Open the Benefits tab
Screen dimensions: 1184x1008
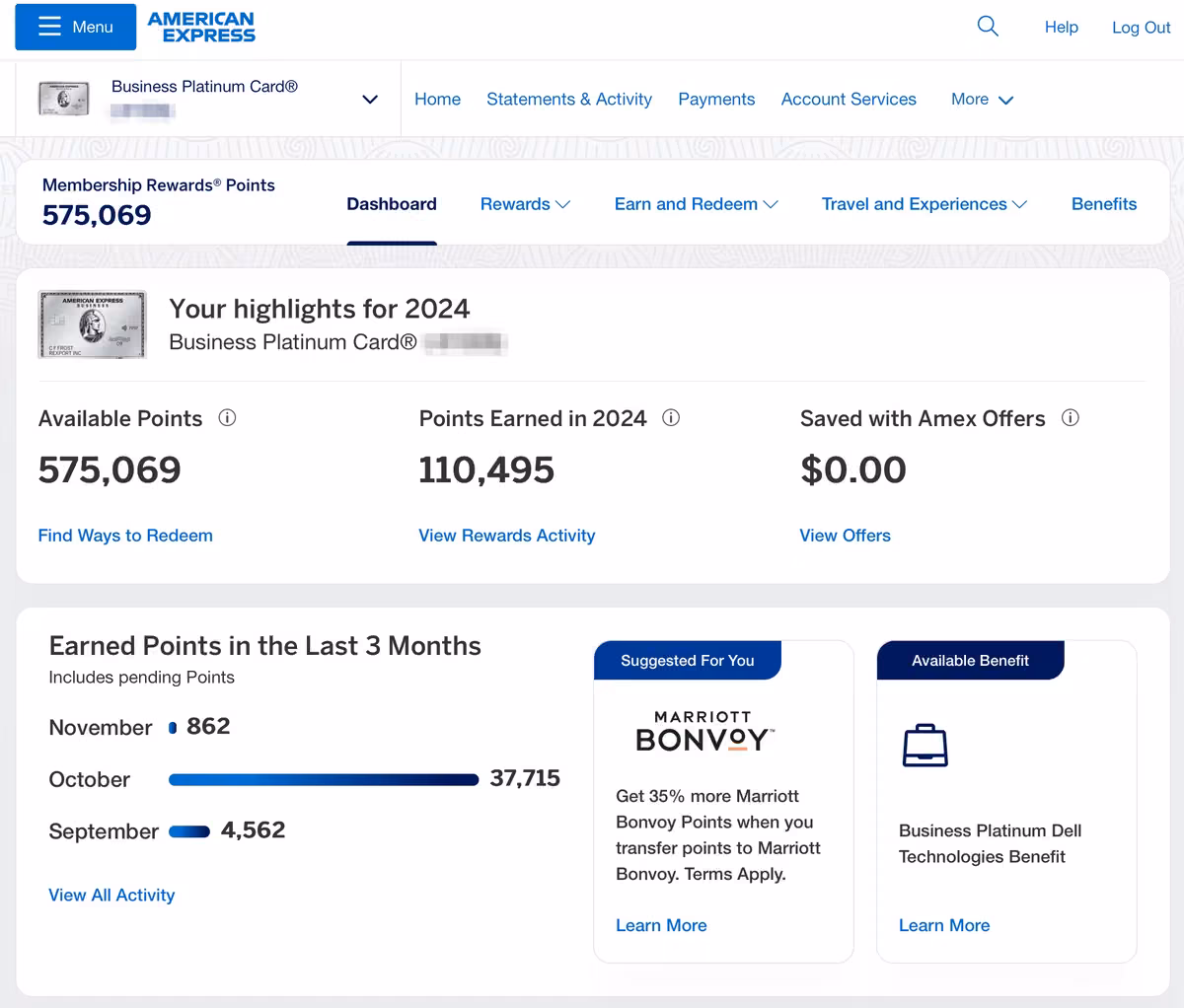coord(1104,204)
